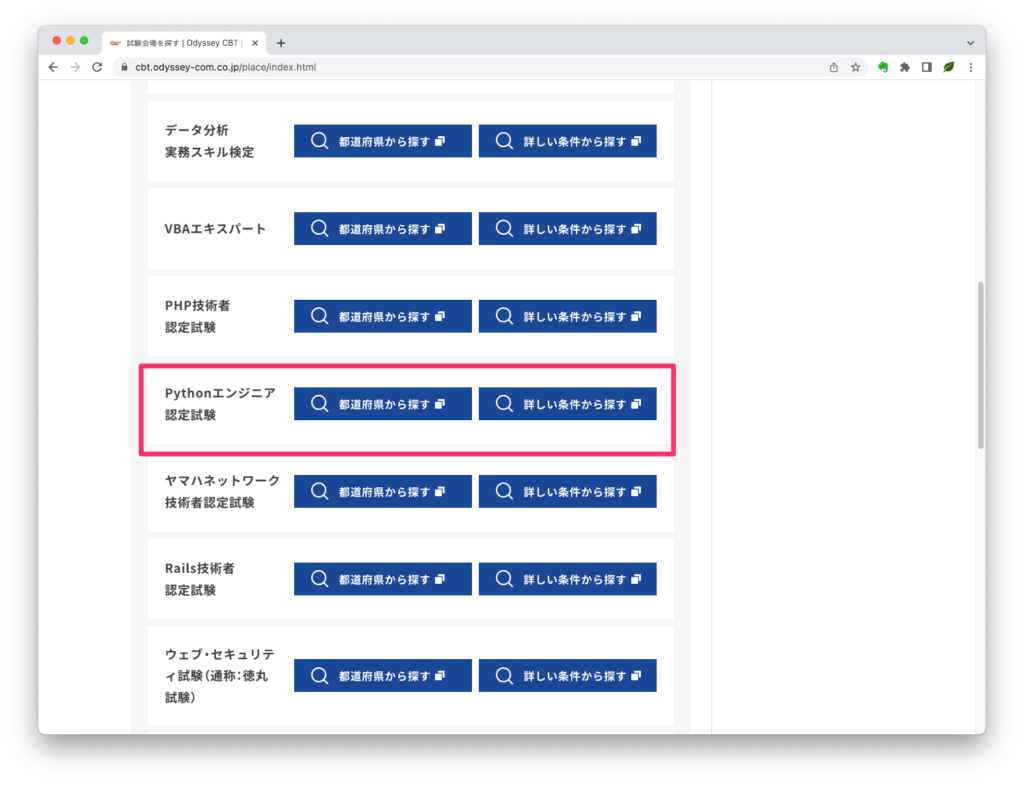
Task: Open the Evernote extension icon
Action: click(x=884, y=67)
